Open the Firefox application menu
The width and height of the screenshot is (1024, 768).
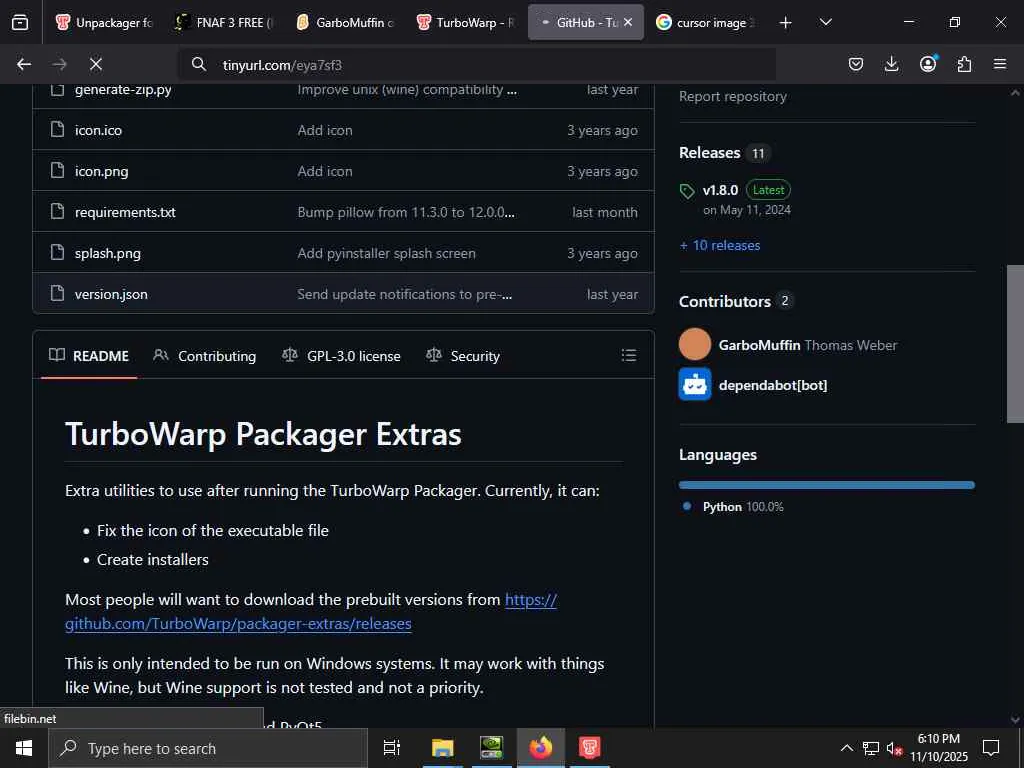[1000, 64]
